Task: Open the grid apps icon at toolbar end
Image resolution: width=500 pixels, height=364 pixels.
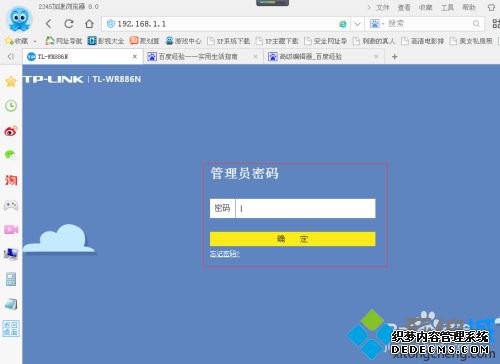Action: (496, 23)
